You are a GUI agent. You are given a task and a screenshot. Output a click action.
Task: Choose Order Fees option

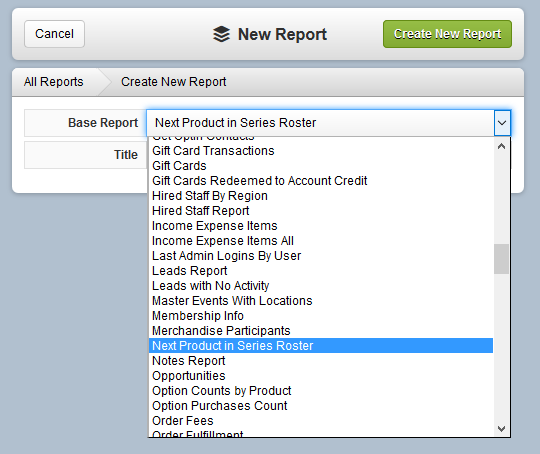point(321,421)
